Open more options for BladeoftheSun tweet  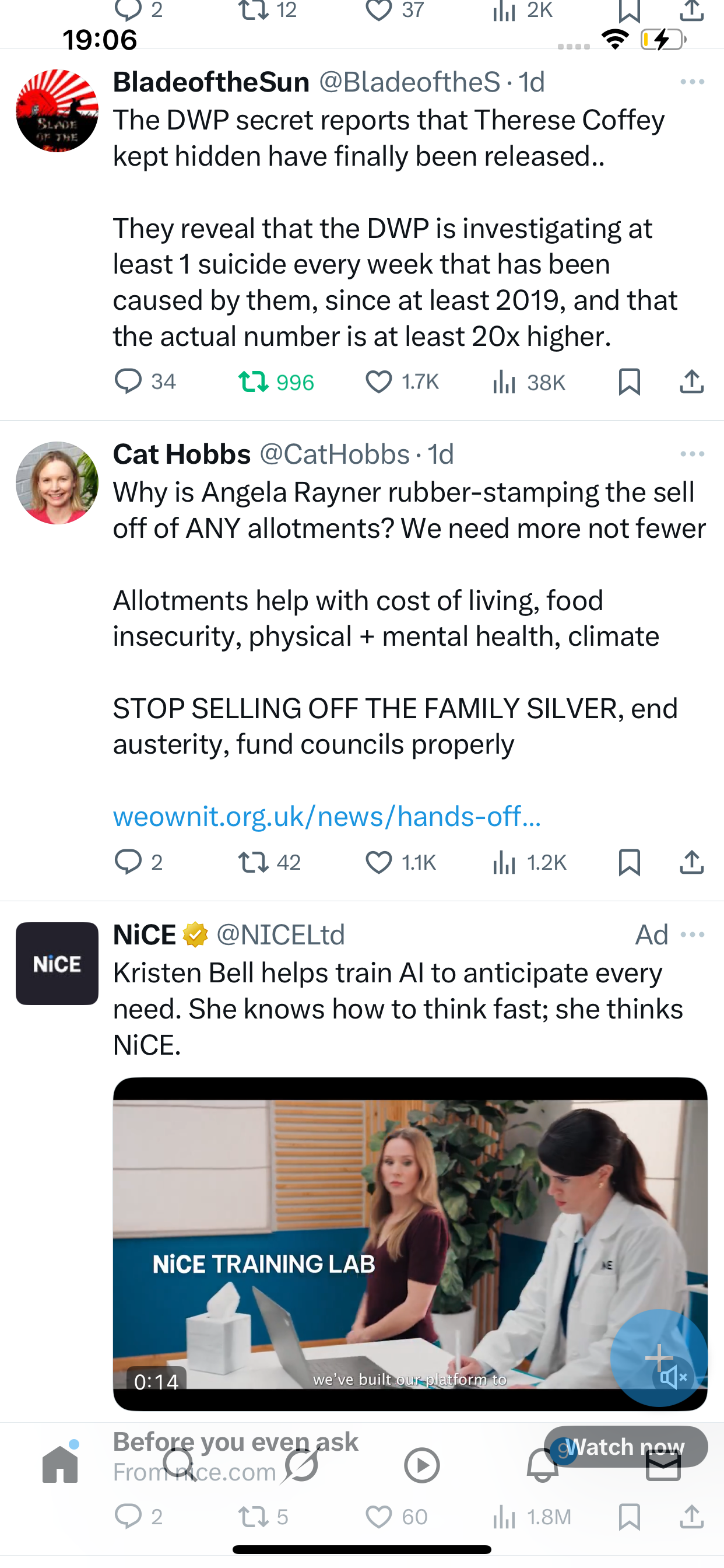point(693,82)
